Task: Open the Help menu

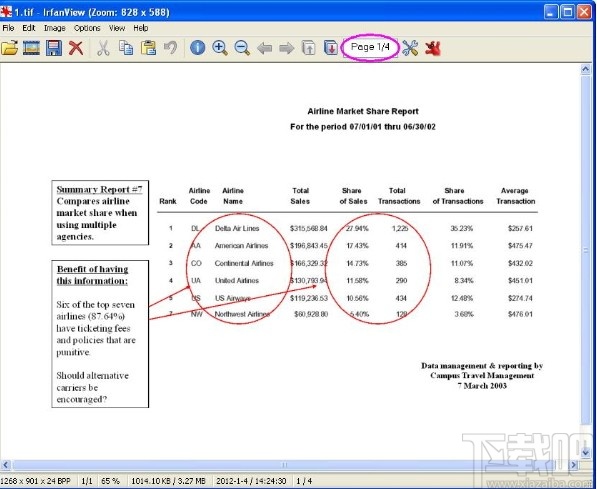Action: [x=140, y=28]
